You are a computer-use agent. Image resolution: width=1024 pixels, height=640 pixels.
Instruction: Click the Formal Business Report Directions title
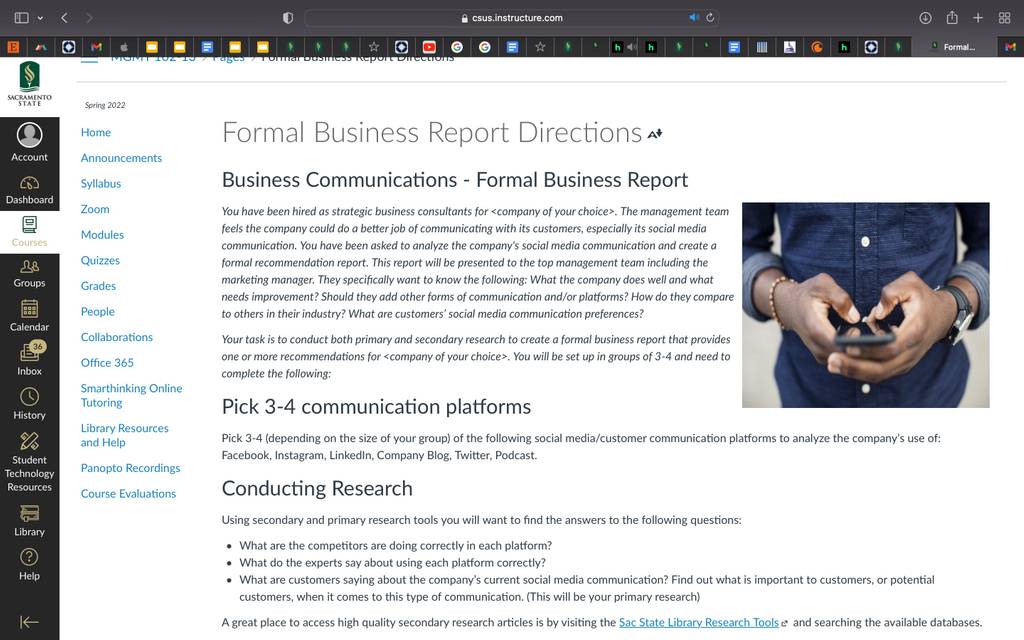tap(432, 133)
